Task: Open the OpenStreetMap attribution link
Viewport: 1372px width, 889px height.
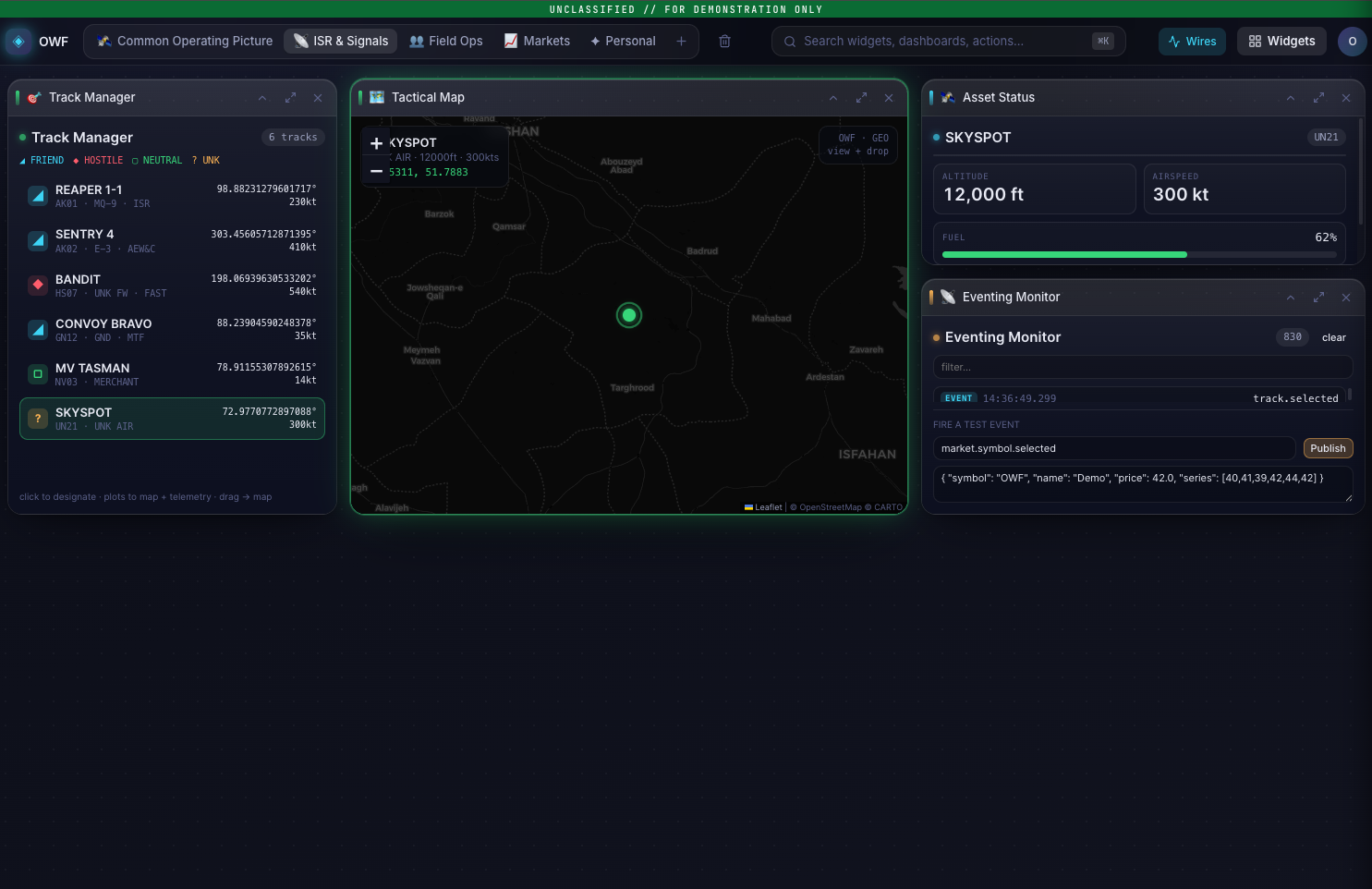Action: click(x=830, y=507)
